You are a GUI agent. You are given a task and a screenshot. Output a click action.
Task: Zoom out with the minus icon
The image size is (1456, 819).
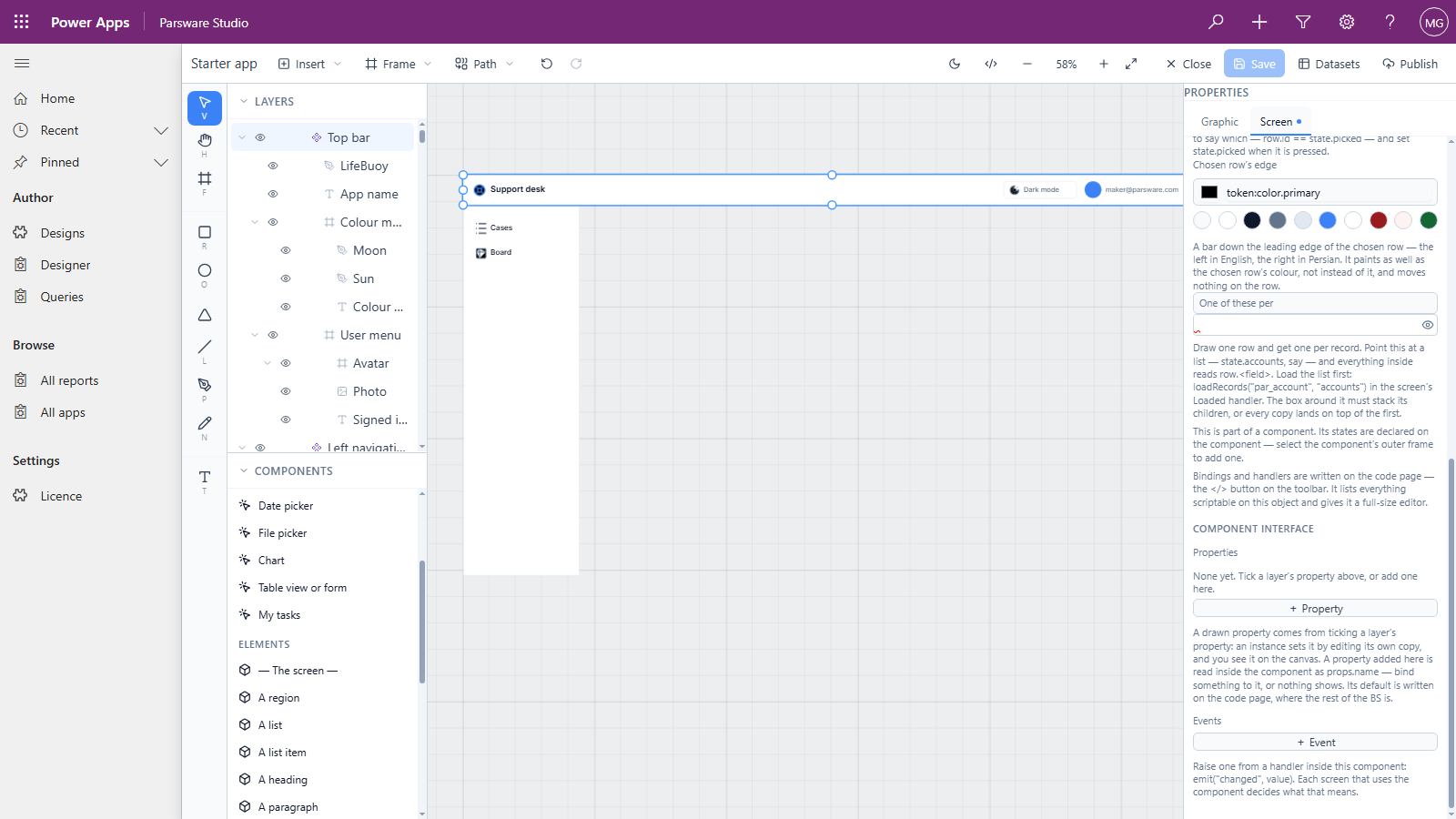[1027, 64]
